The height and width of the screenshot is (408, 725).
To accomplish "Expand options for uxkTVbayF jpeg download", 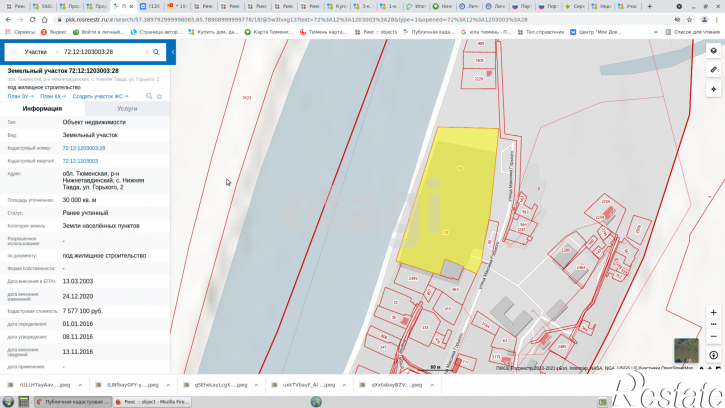I will pos(344,385).
